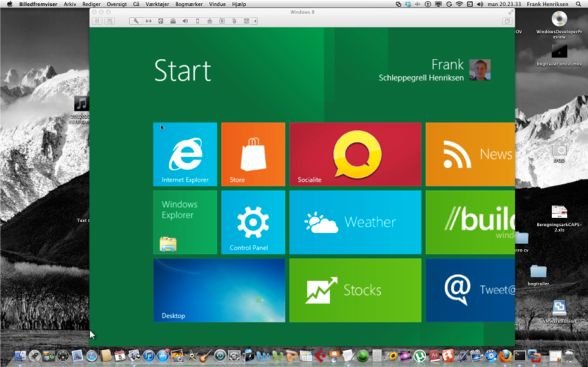Open the Store tile
The width and height of the screenshot is (588, 367).
click(x=253, y=154)
